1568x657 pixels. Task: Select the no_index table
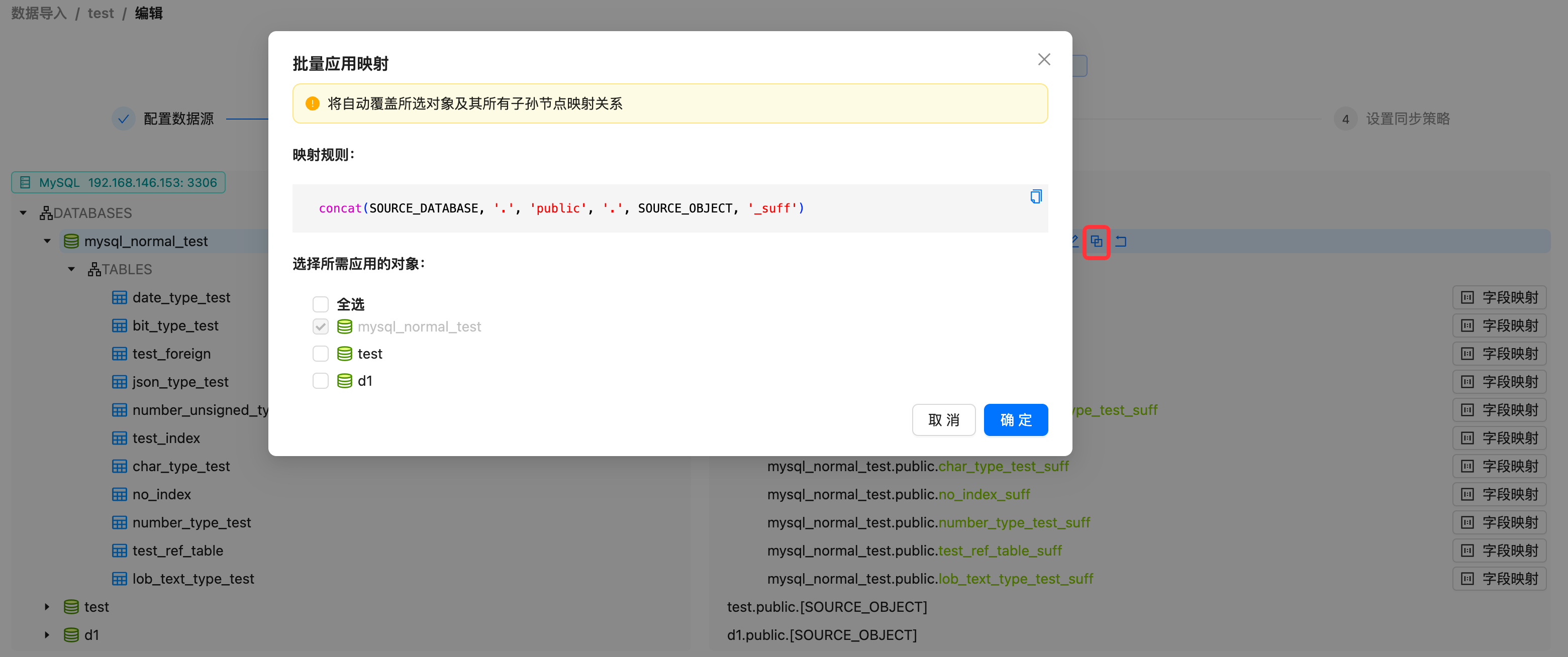tap(162, 494)
